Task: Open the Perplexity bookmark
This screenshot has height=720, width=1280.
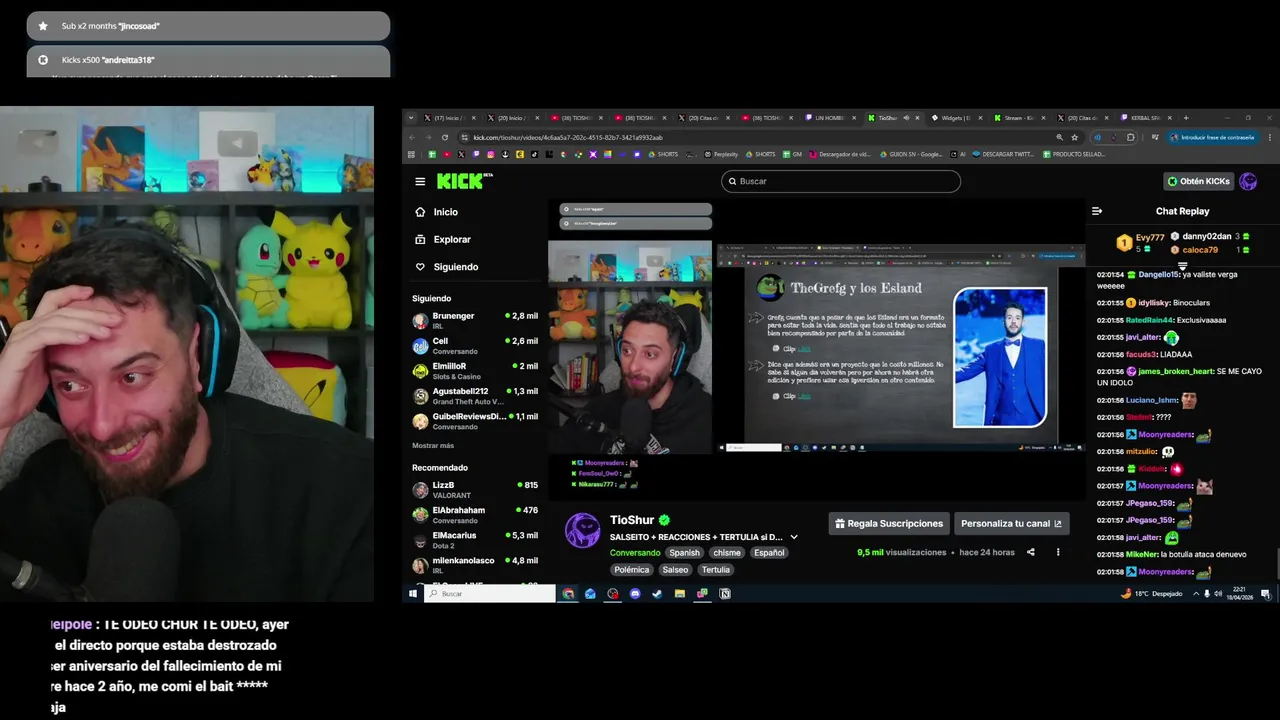Action: pyautogui.click(x=721, y=154)
